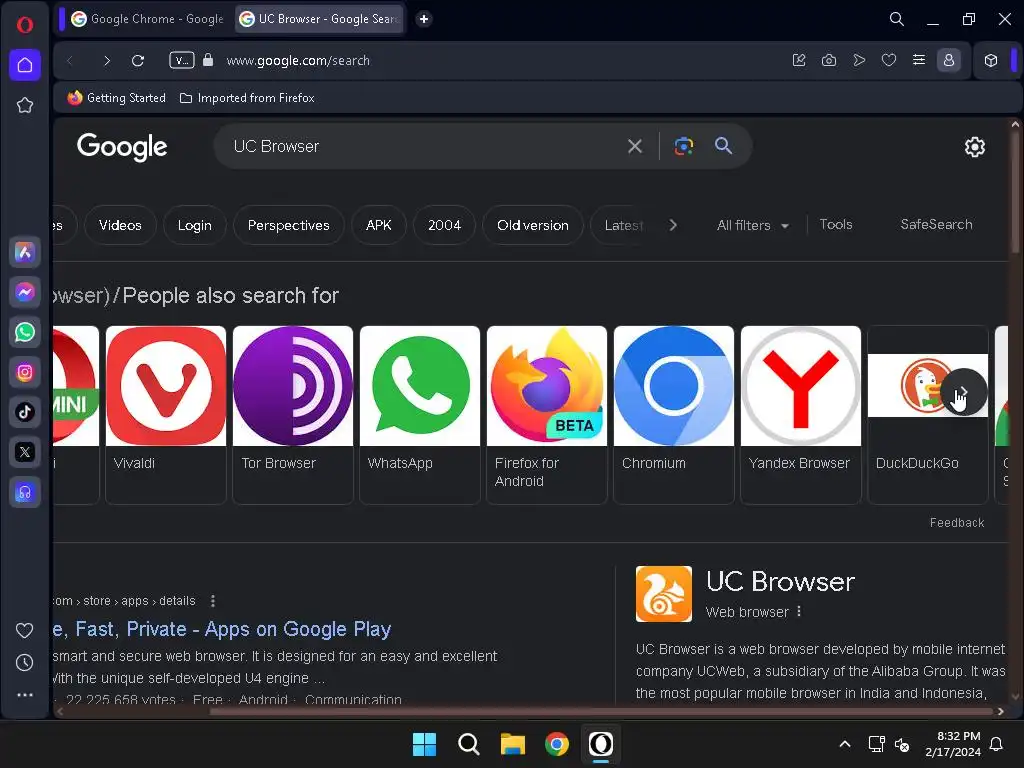Viewport: 1024px width, 768px height.
Task: Open the WhatsApp suggestion card
Action: point(420,415)
